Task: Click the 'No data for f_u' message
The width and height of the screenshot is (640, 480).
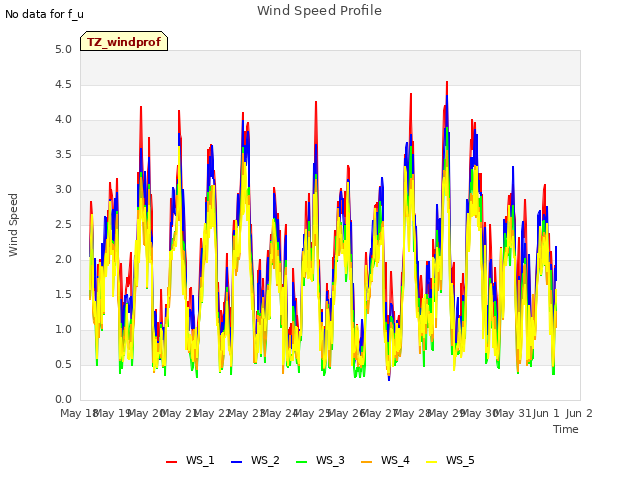Action: [44, 14]
